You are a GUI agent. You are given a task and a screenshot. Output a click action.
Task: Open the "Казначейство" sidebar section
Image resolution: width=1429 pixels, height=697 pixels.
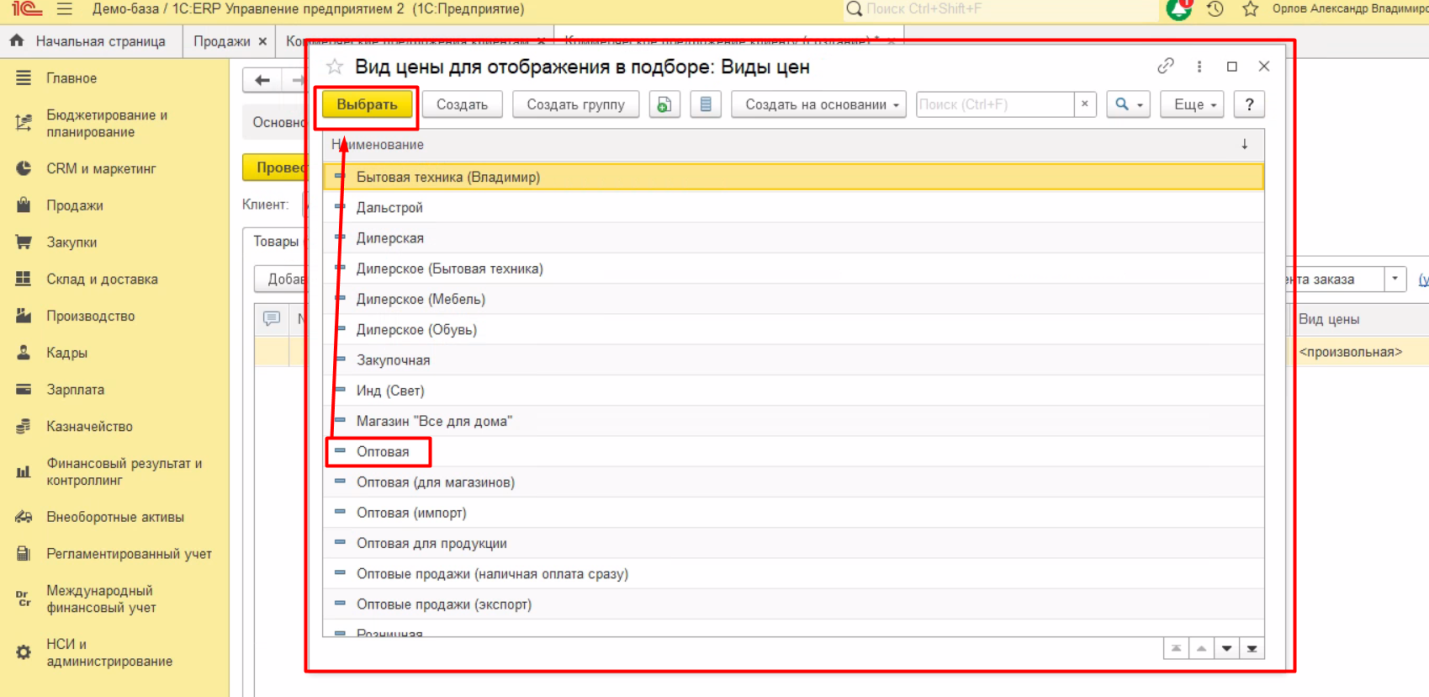tap(89, 426)
